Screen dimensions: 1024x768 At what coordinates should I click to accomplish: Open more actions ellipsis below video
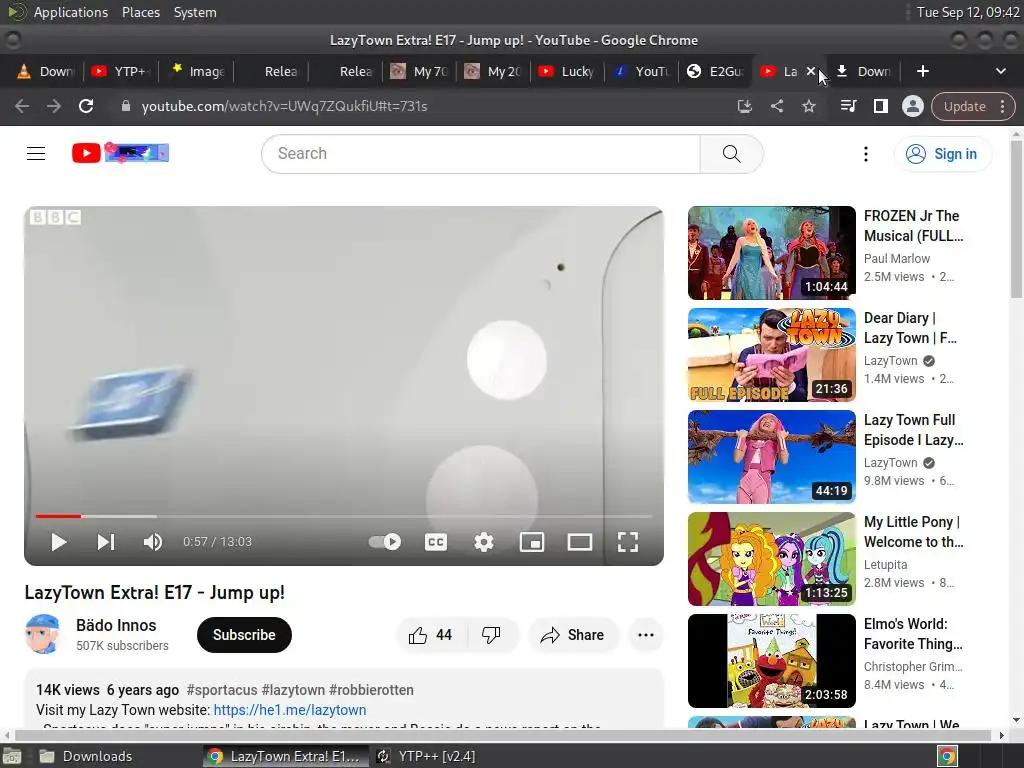point(646,635)
